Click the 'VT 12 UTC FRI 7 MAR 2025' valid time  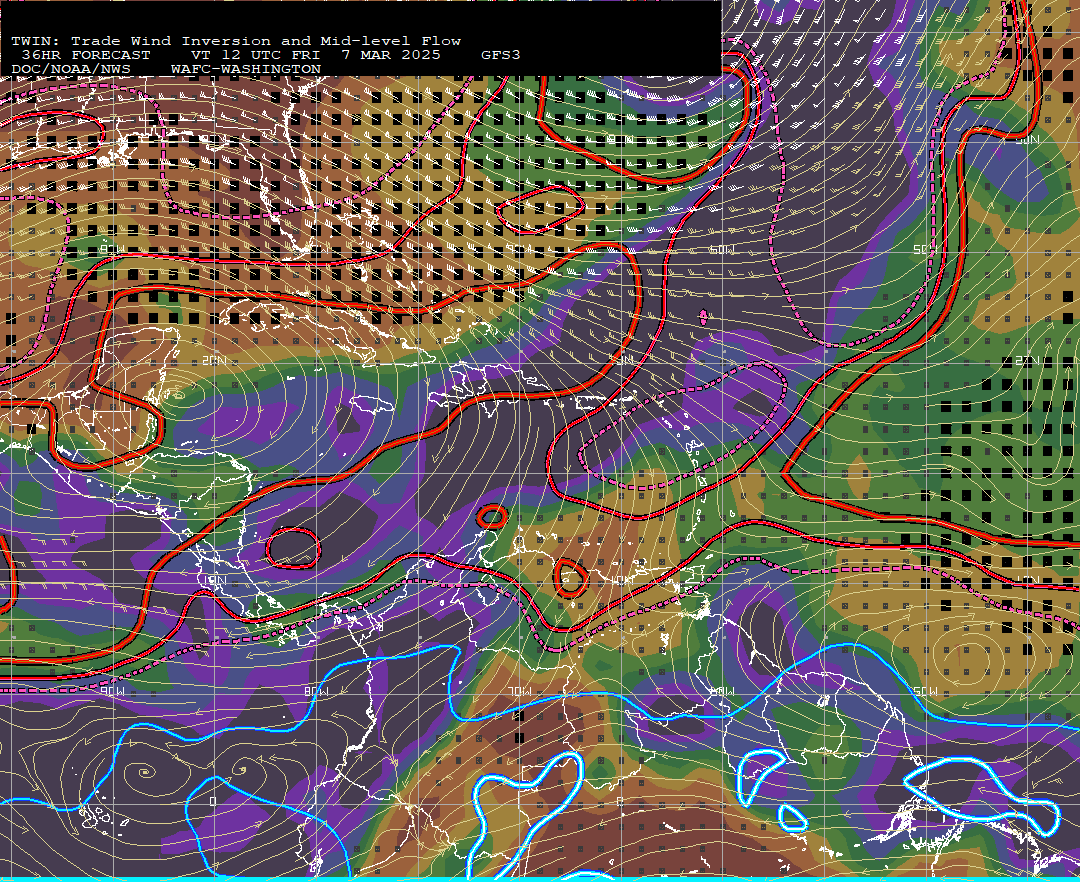[x=316, y=55]
